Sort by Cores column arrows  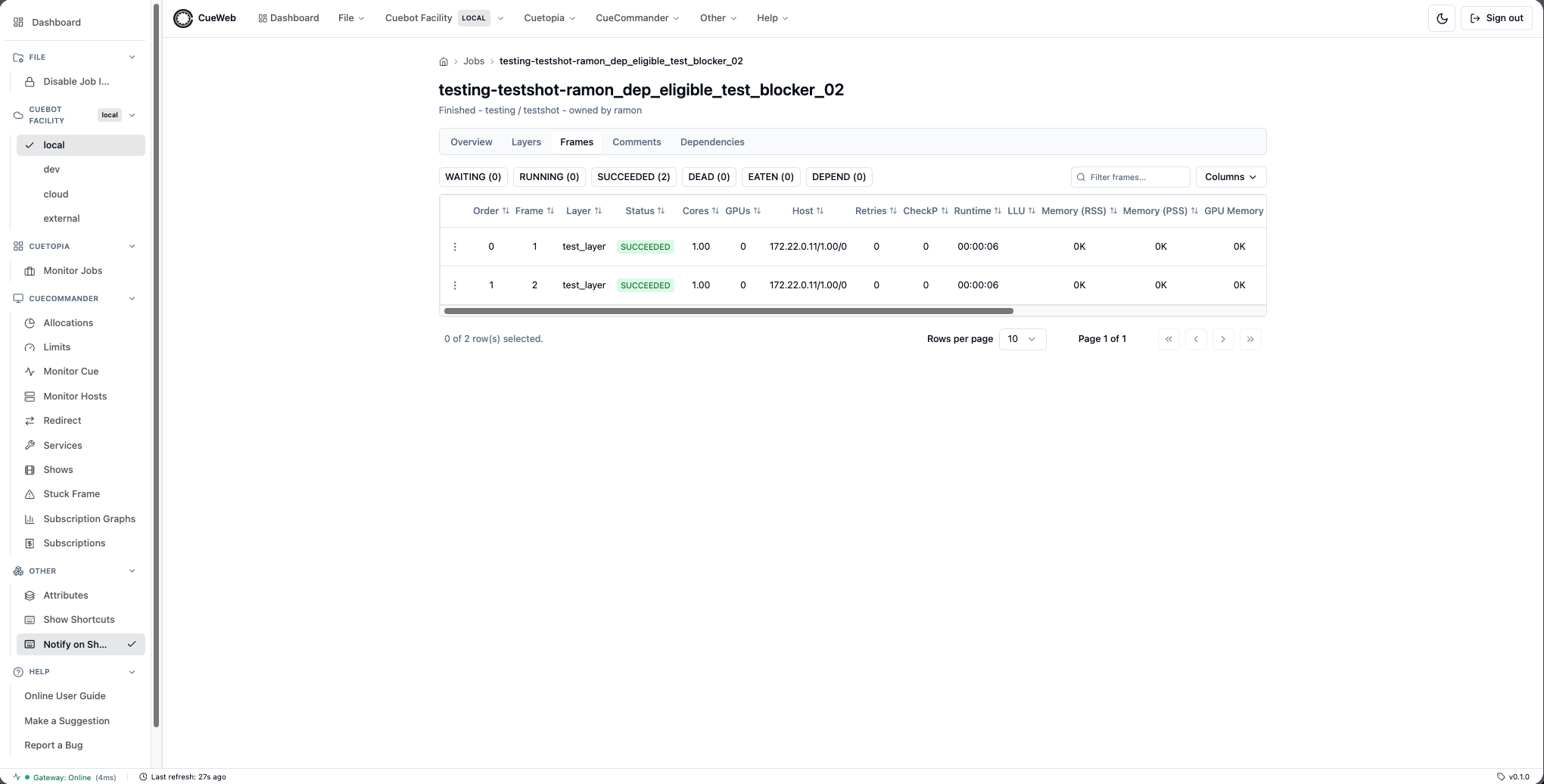(x=715, y=211)
